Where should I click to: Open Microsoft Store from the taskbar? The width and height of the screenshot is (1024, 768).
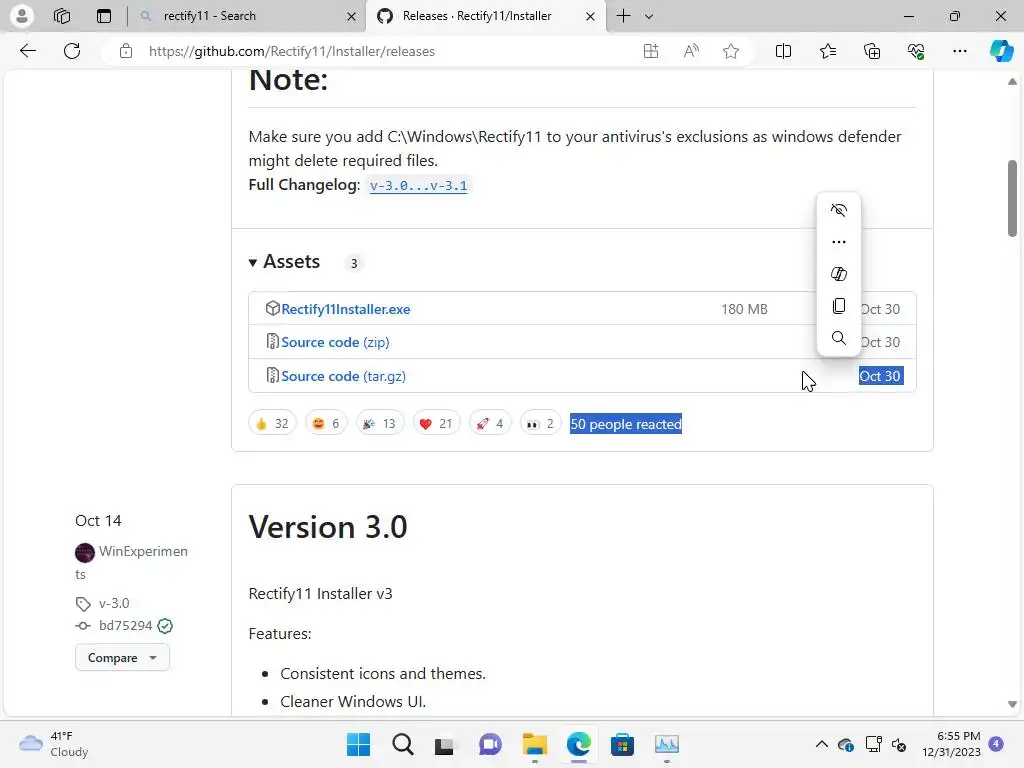[x=622, y=744]
